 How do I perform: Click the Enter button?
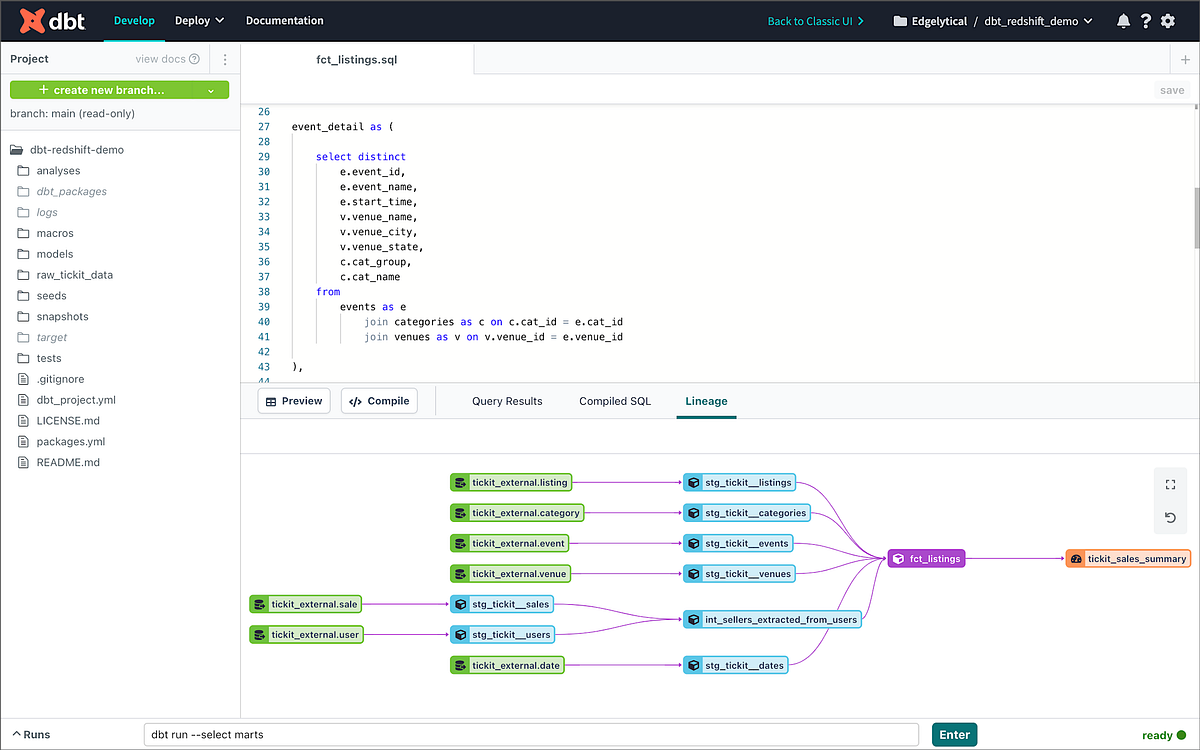click(x=954, y=735)
